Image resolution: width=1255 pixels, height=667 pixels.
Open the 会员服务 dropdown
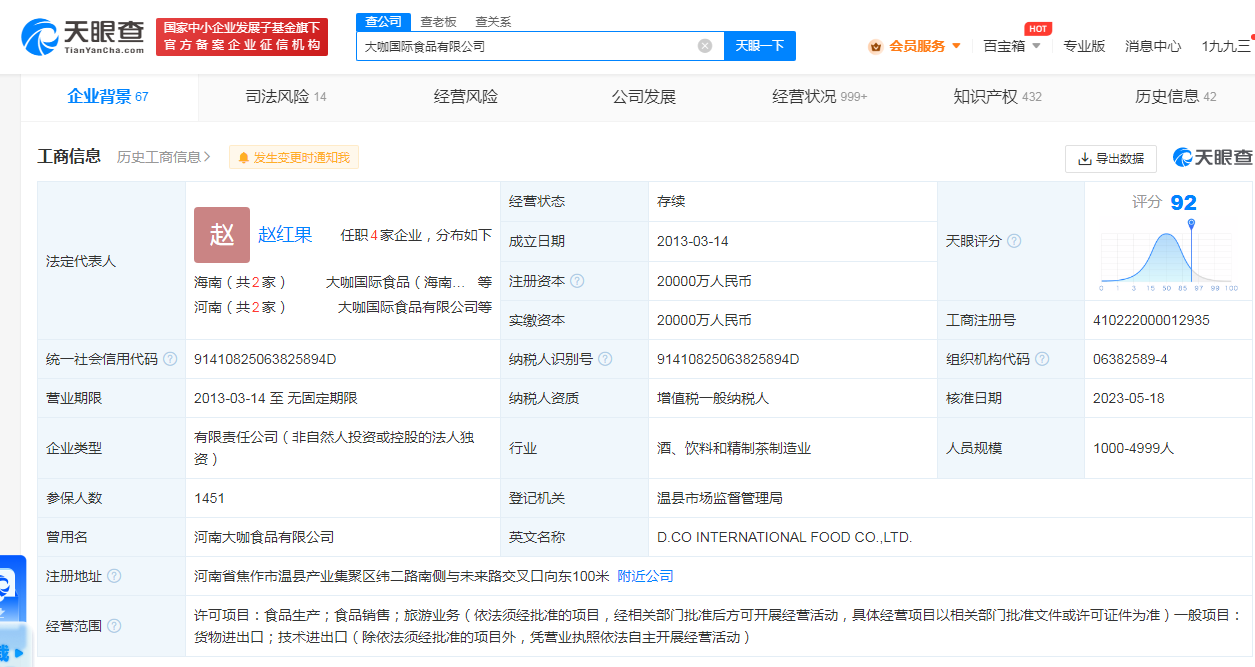pyautogui.click(x=915, y=46)
